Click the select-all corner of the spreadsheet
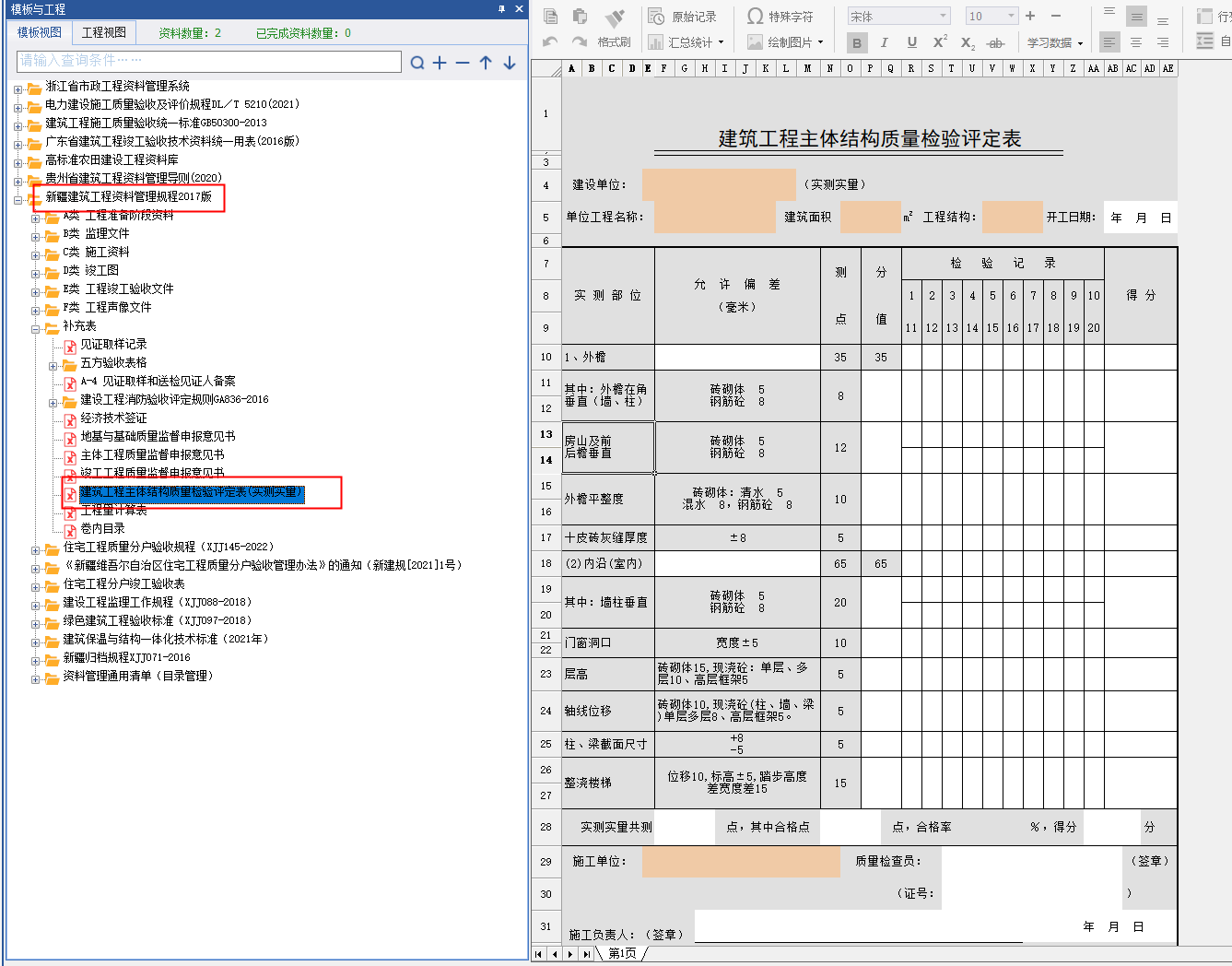This screenshot has height=966, width=1232. (546, 68)
